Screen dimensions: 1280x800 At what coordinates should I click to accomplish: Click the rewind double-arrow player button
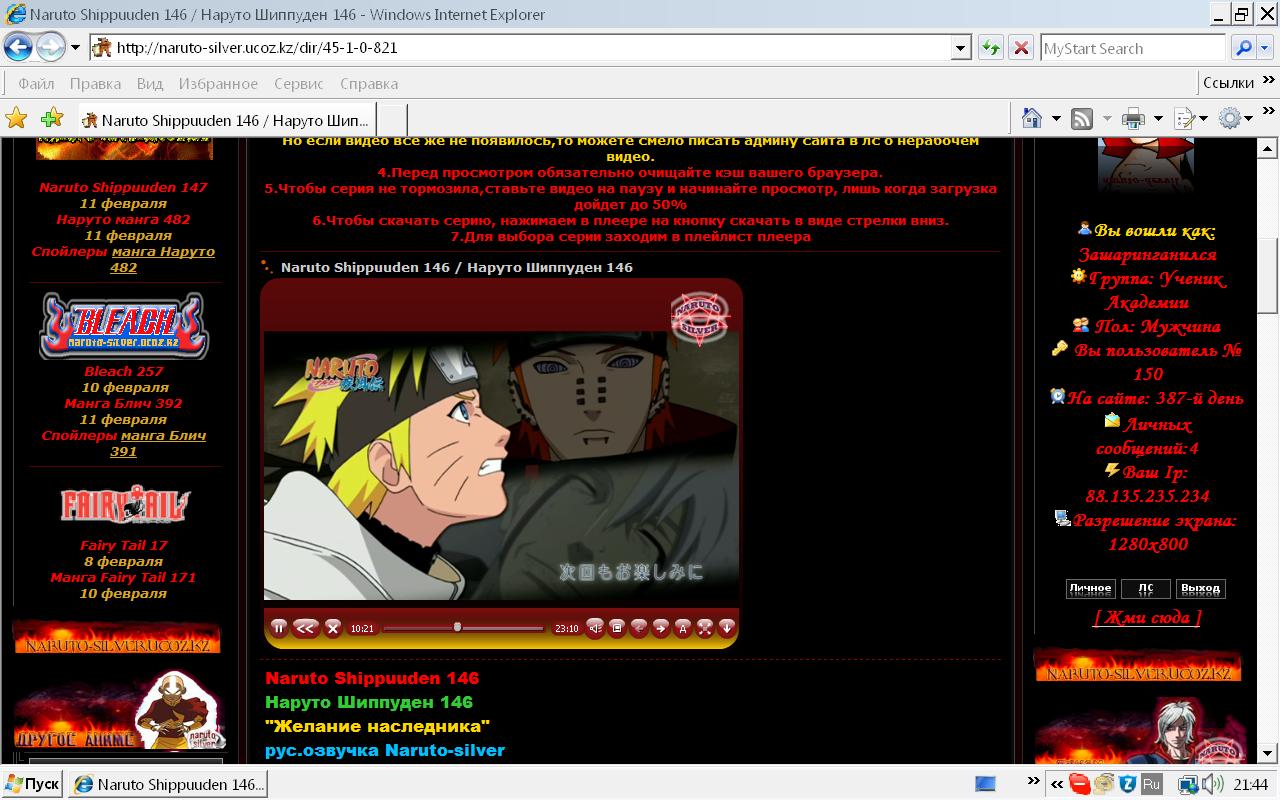(x=306, y=627)
